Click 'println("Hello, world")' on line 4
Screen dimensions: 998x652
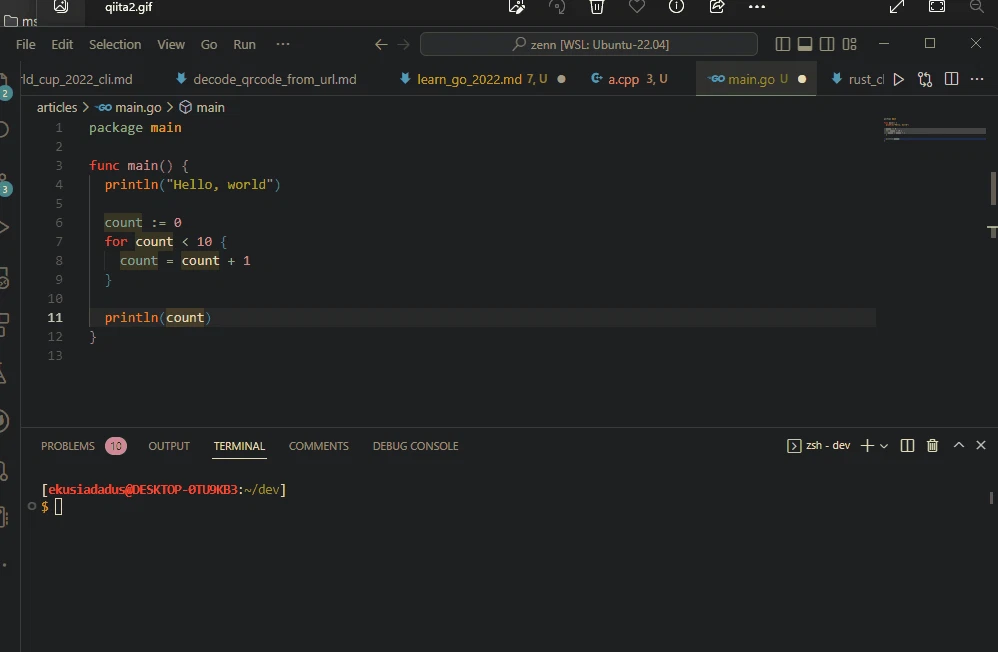point(192,185)
